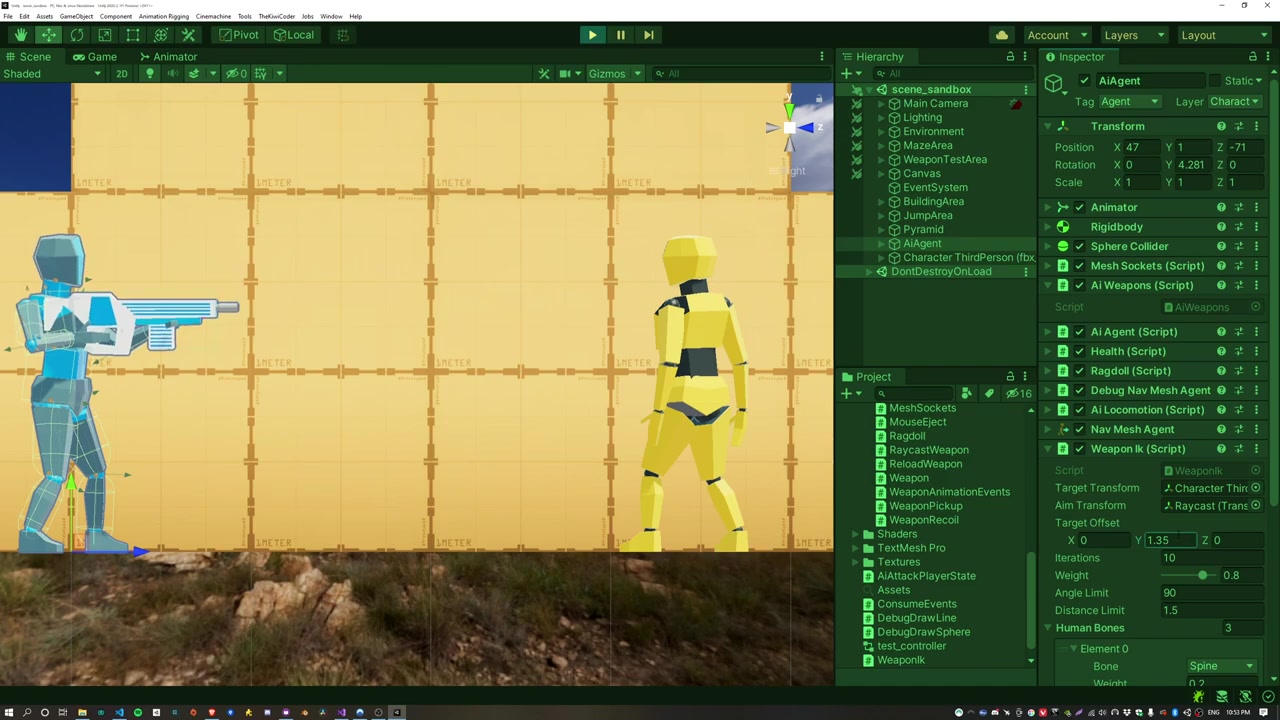Viewport: 1280px width, 720px height.
Task: Switch to the Game tab
Action: click(94, 57)
